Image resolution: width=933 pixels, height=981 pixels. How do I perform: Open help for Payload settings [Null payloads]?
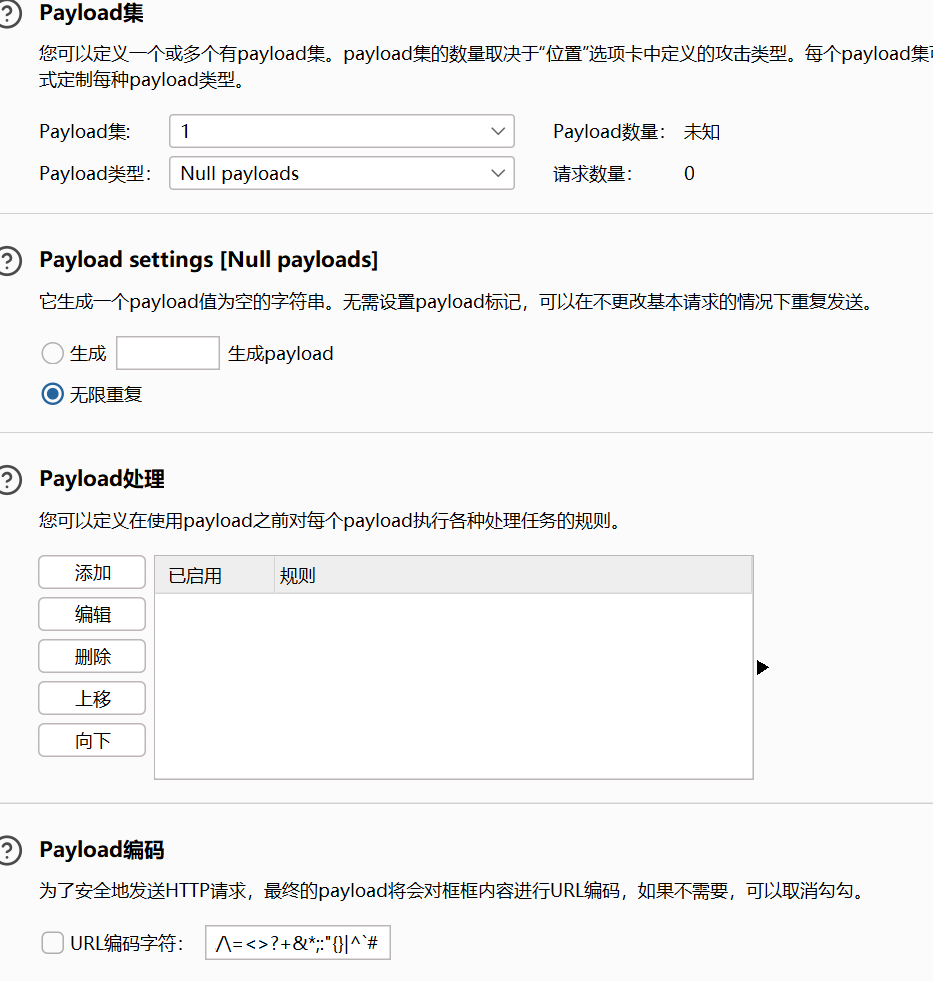(x=8, y=261)
